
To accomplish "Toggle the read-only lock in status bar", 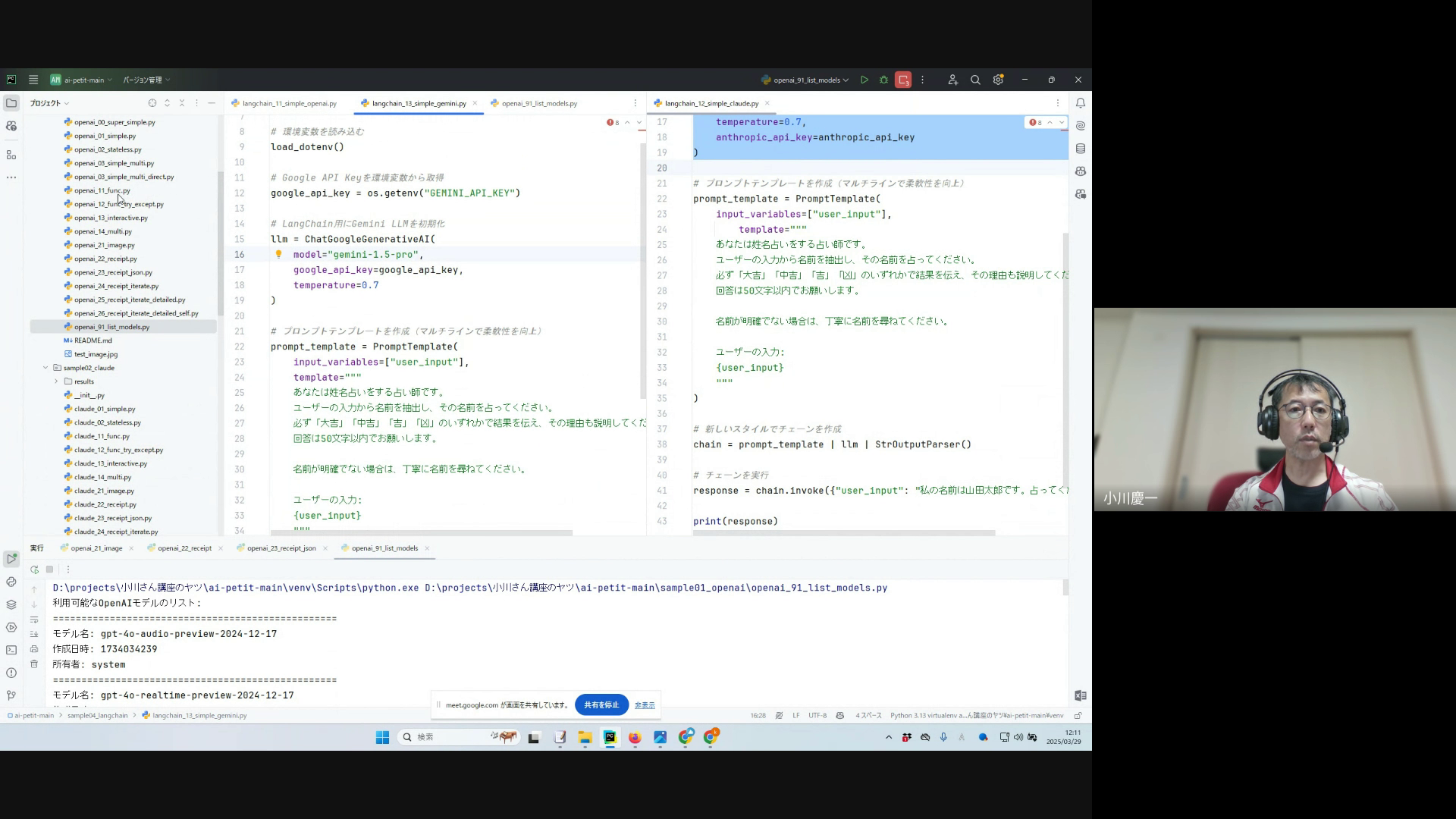I will click(x=1078, y=715).
